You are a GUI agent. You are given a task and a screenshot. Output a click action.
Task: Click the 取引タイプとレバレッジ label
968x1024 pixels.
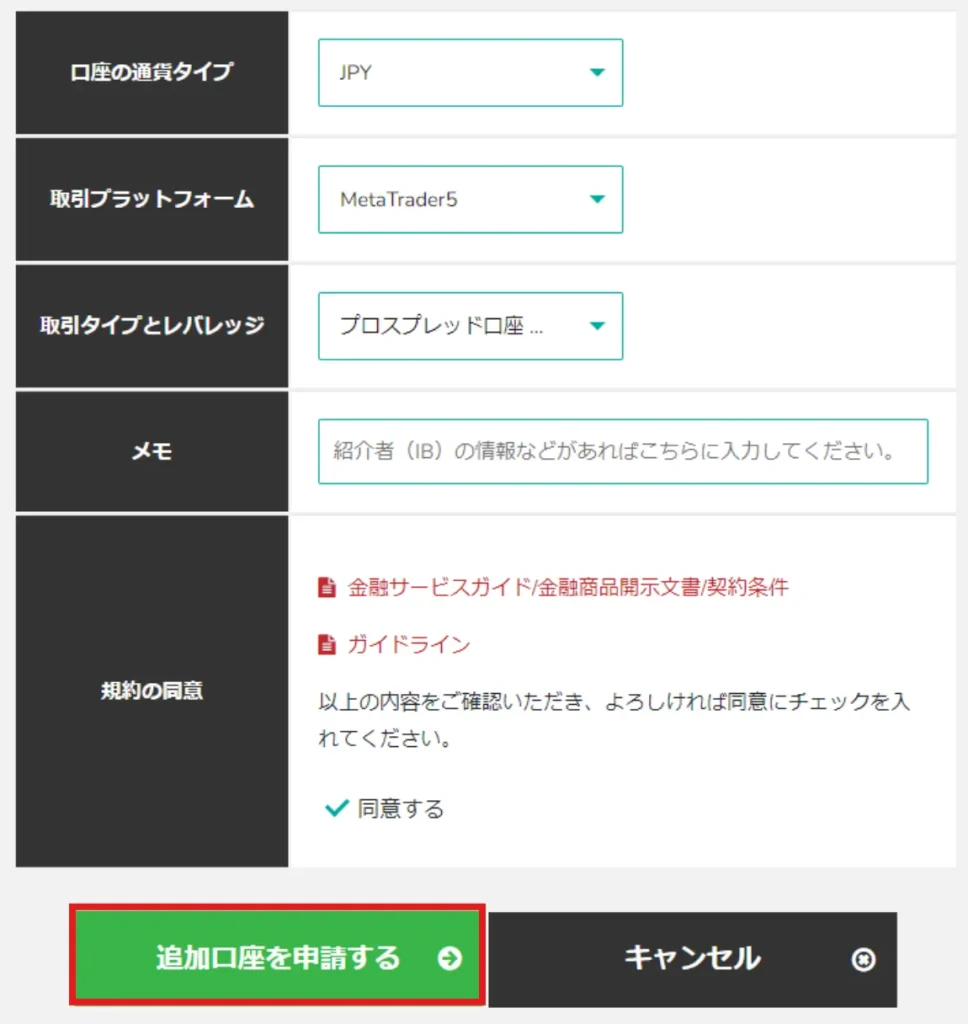click(152, 326)
